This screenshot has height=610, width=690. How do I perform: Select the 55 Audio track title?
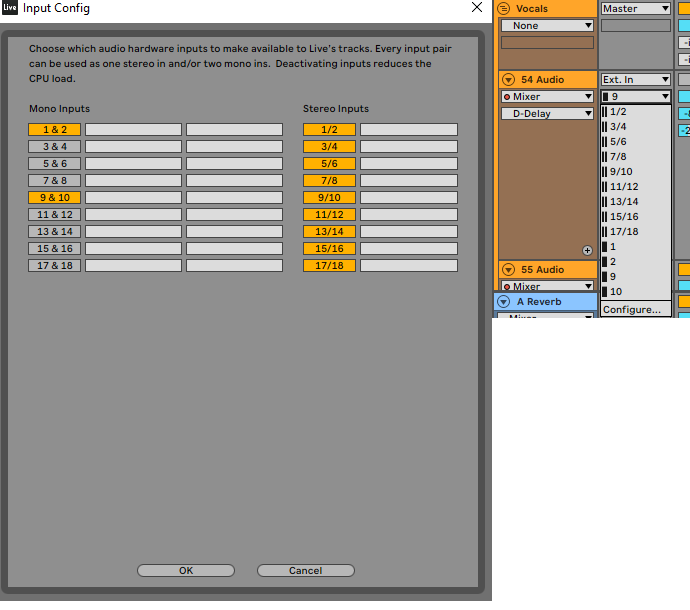pyautogui.click(x=543, y=270)
